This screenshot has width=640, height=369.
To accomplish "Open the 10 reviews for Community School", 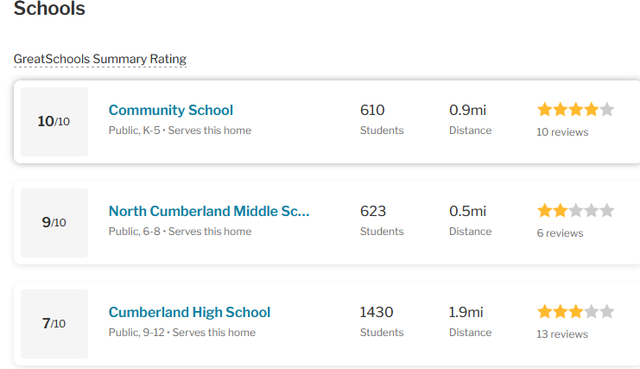I will 562,132.
